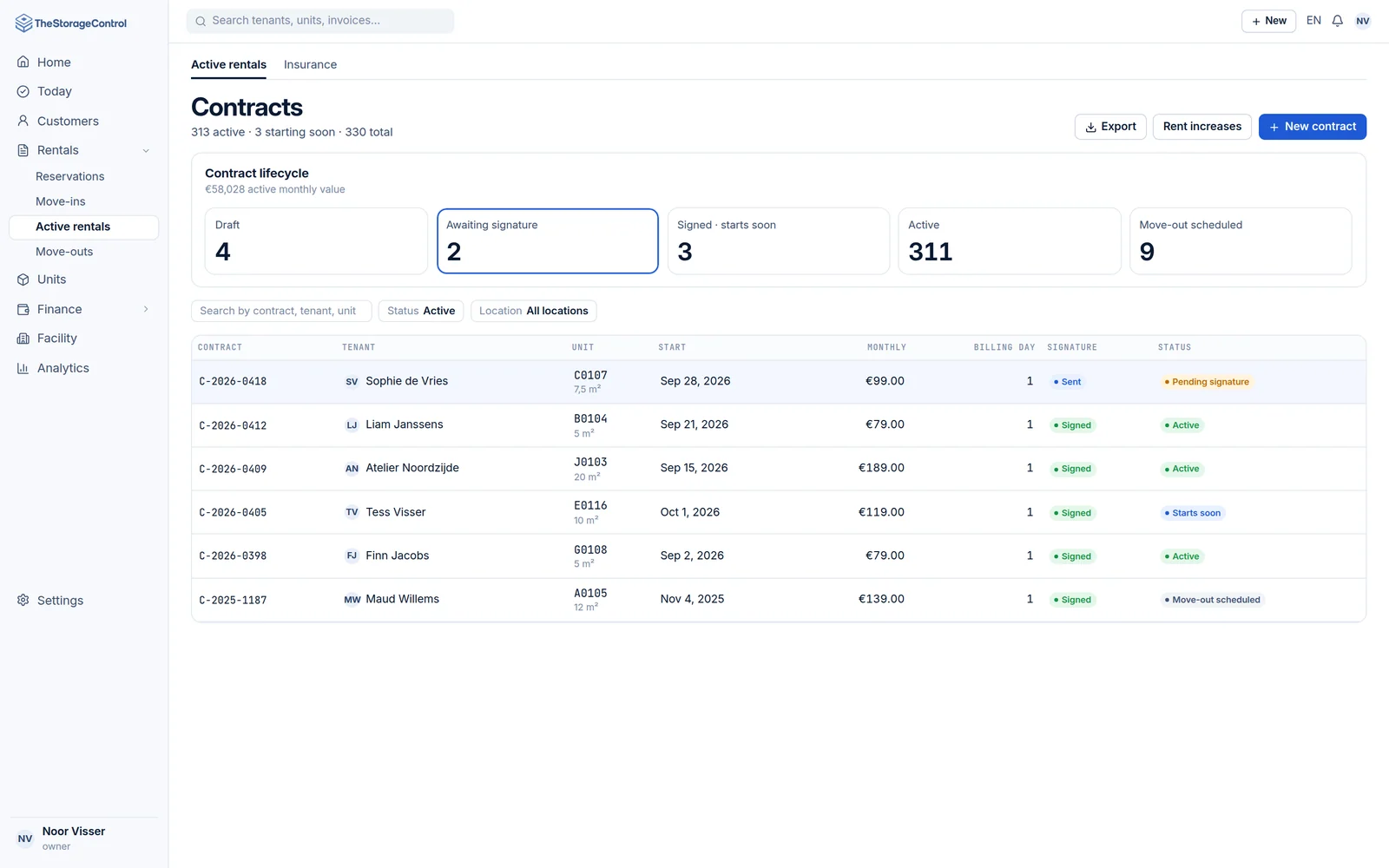Screen dimensions: 1389x868
Task: Open Noor Visser owner profile
Action: click(x=83, y=838)
